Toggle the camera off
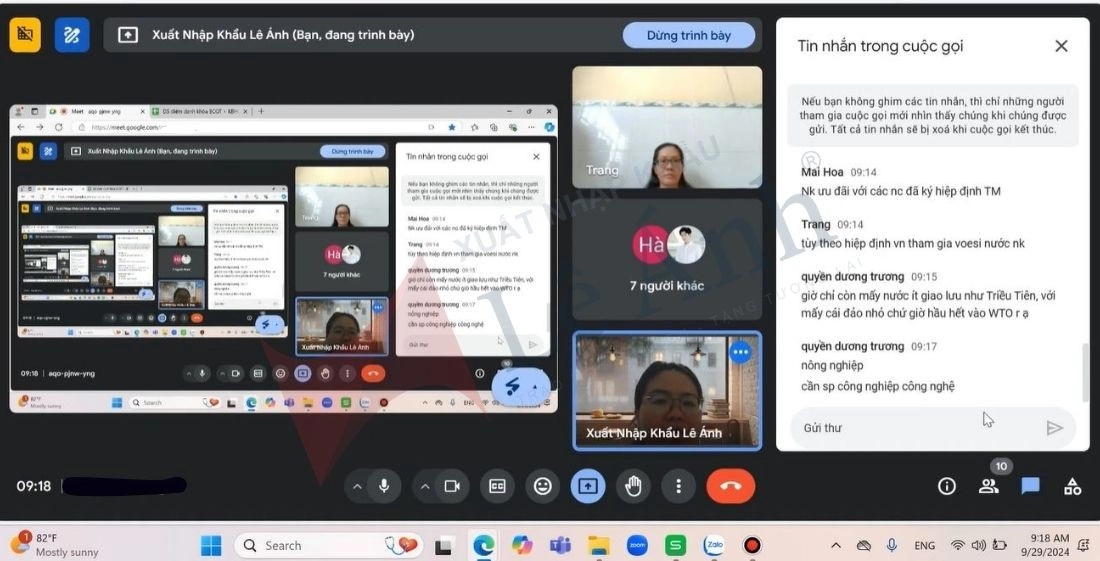The width and height of the screenshot is (1100, 561). 452,486
